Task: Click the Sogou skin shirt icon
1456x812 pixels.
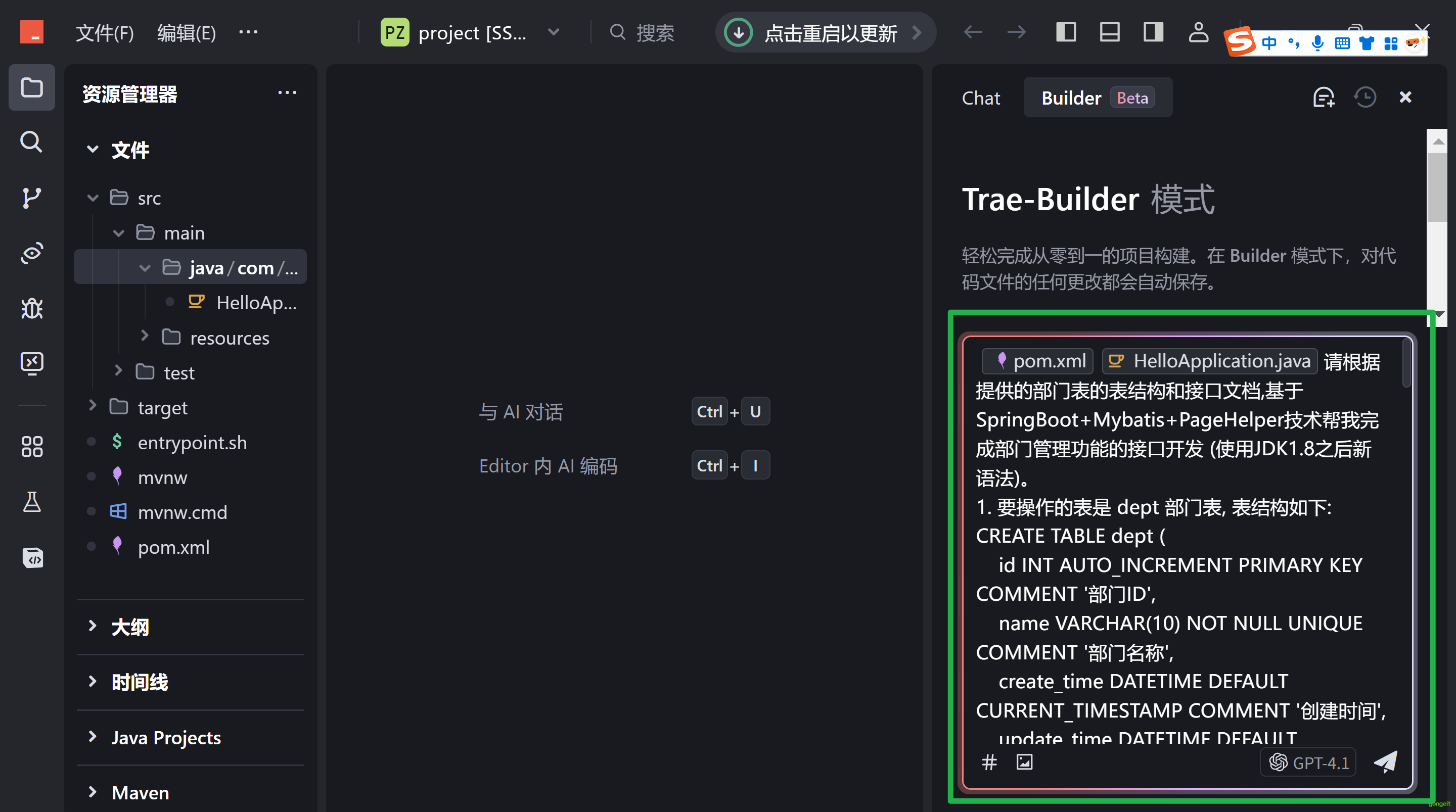Action: pyautogui.click(x=1367, y=43)
